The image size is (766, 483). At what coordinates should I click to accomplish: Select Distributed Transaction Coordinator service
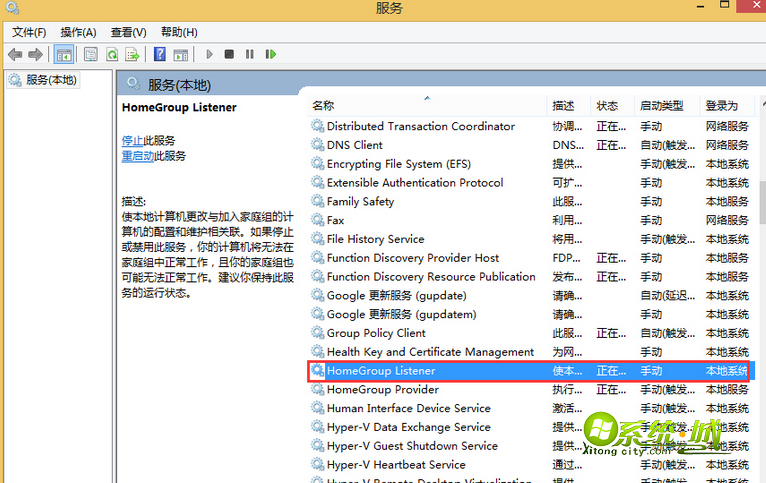(531, 126)
